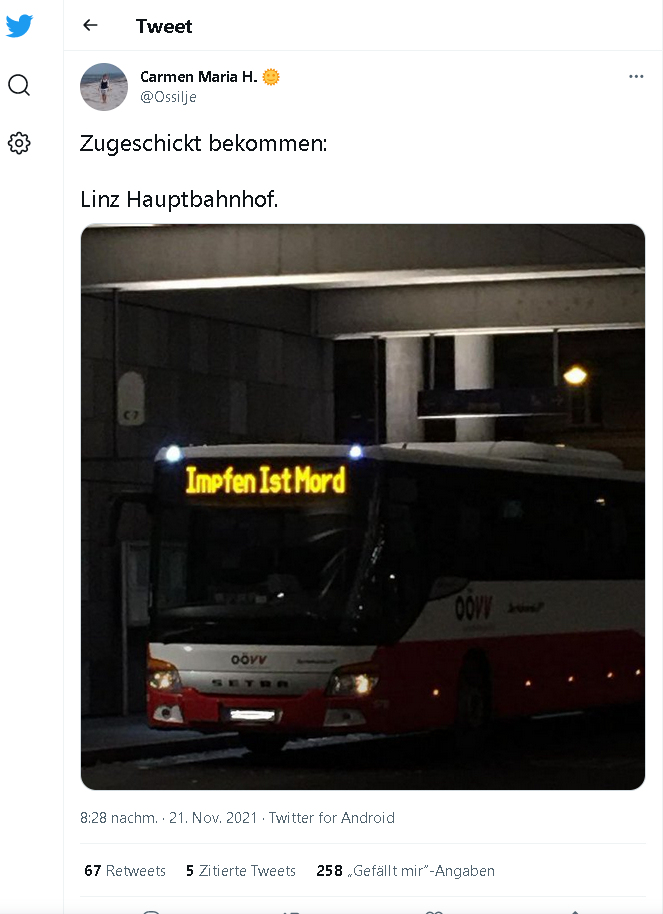Click the sun emoji next to the name

coord(271,77)
